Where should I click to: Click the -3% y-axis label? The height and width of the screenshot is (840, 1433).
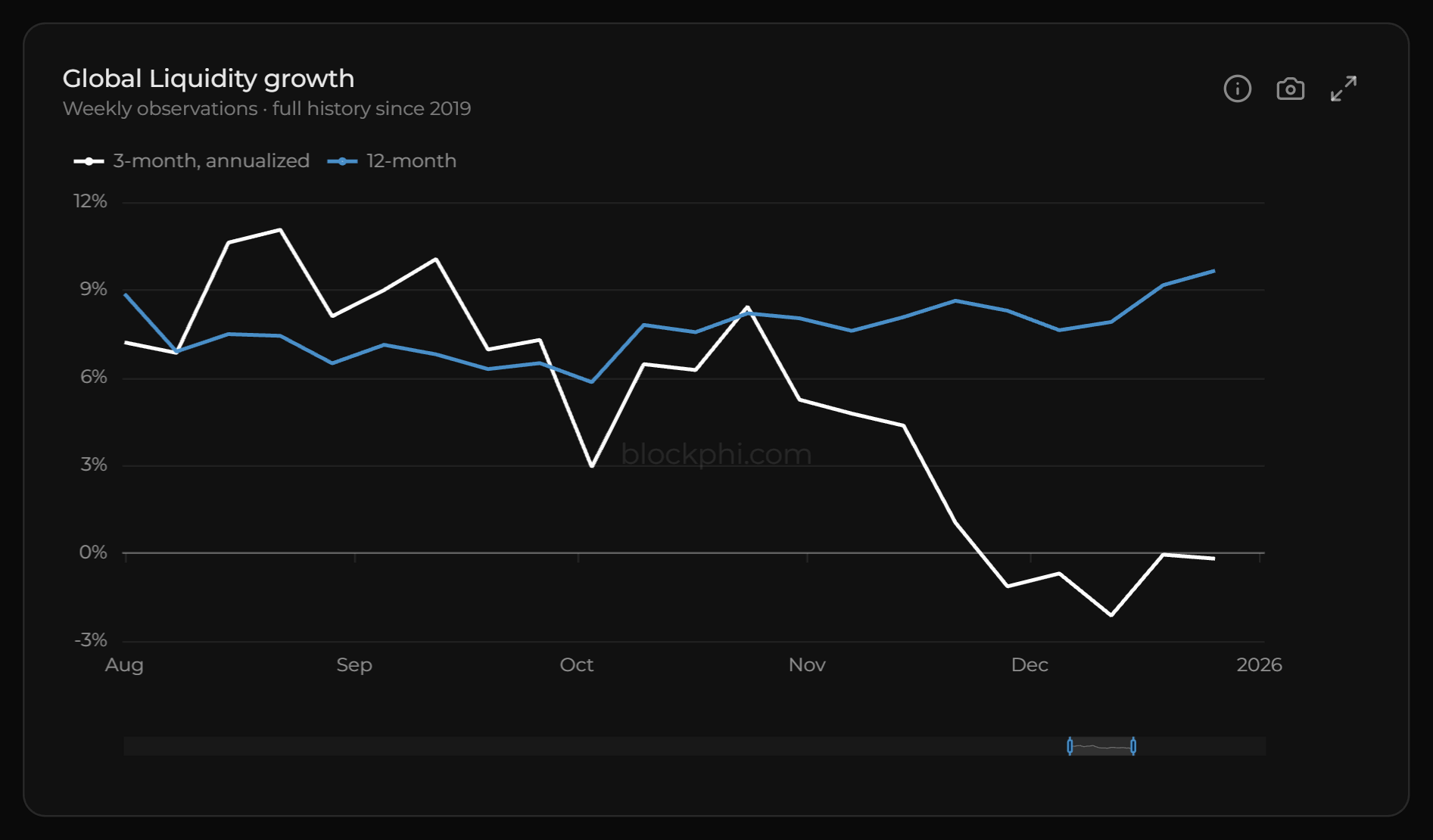[x=91, y=640]
